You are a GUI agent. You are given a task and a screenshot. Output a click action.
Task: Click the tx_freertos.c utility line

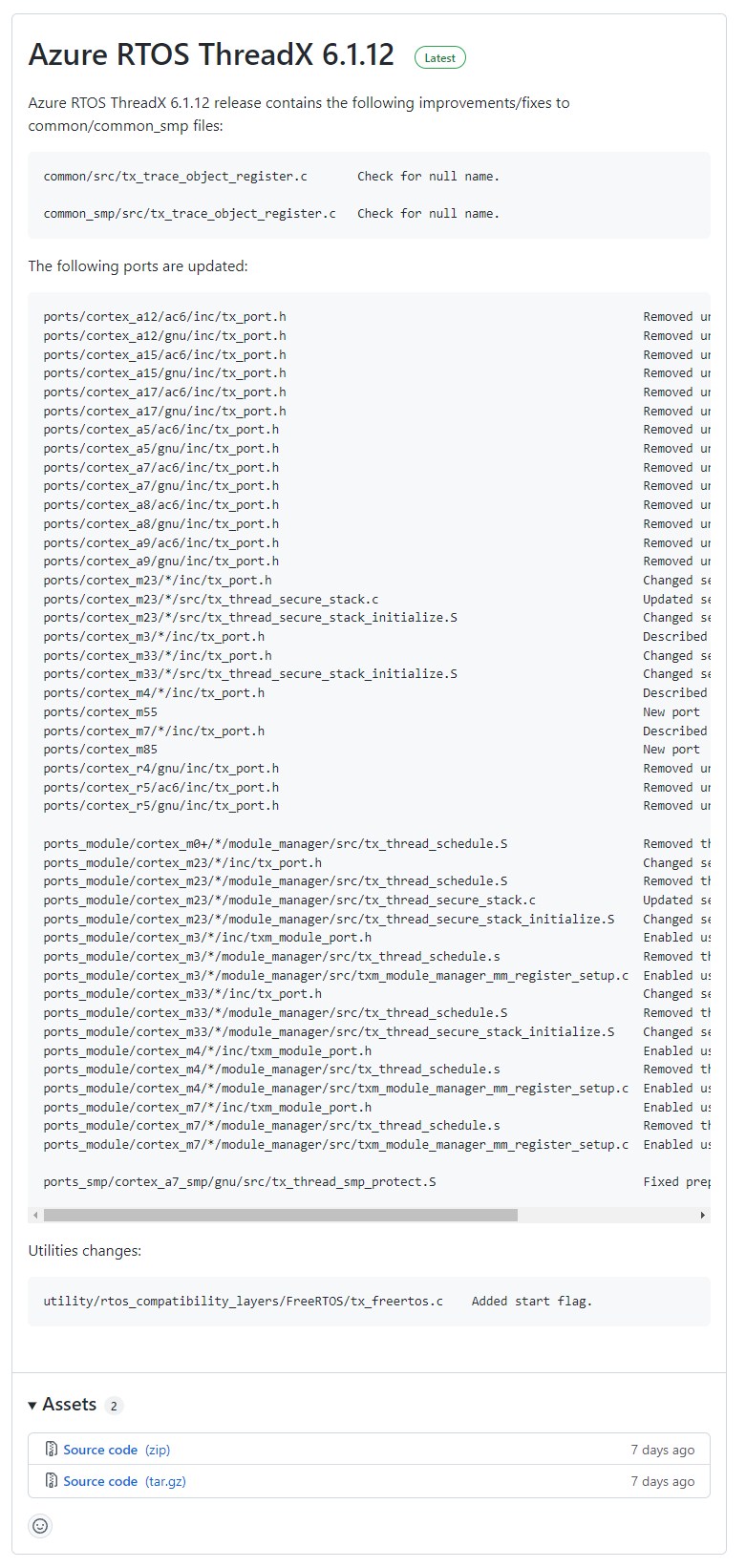[317, 1302]
